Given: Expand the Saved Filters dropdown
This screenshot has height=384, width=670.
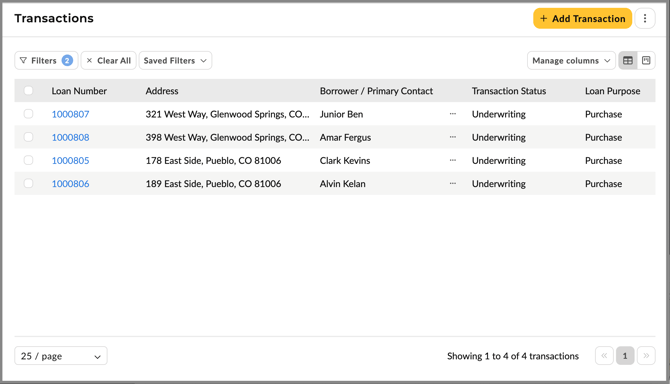Looking at the screenshot, I should (175, 61).
